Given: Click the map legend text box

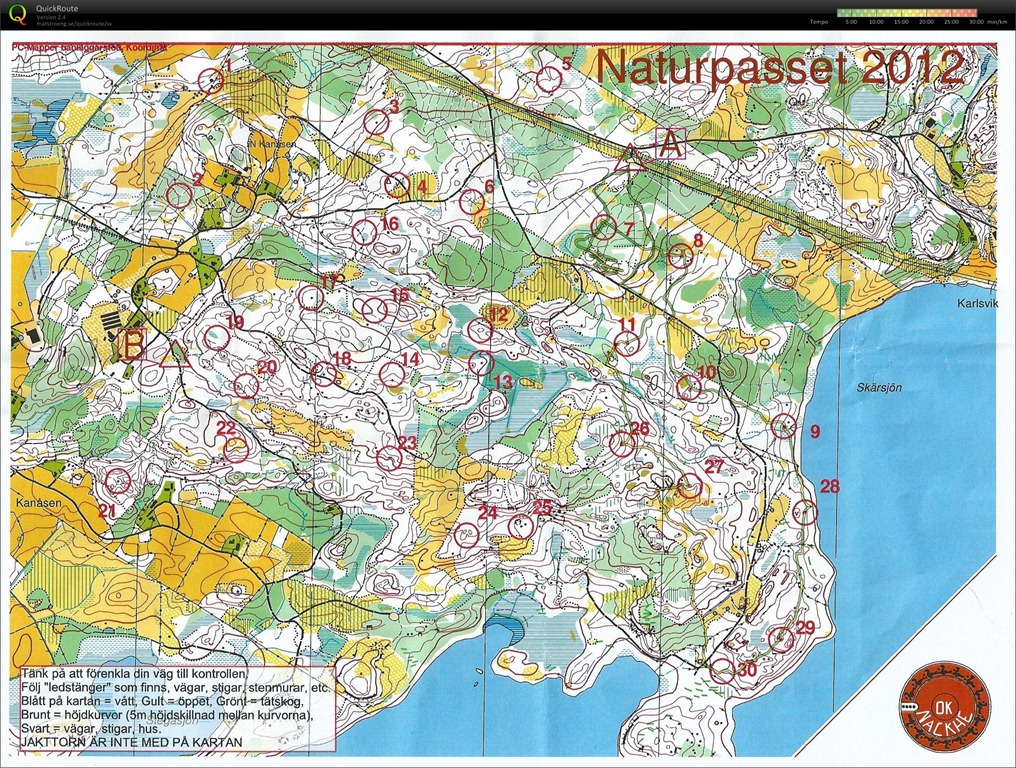Looking at the screenshot, I should (x=176, y=709).
